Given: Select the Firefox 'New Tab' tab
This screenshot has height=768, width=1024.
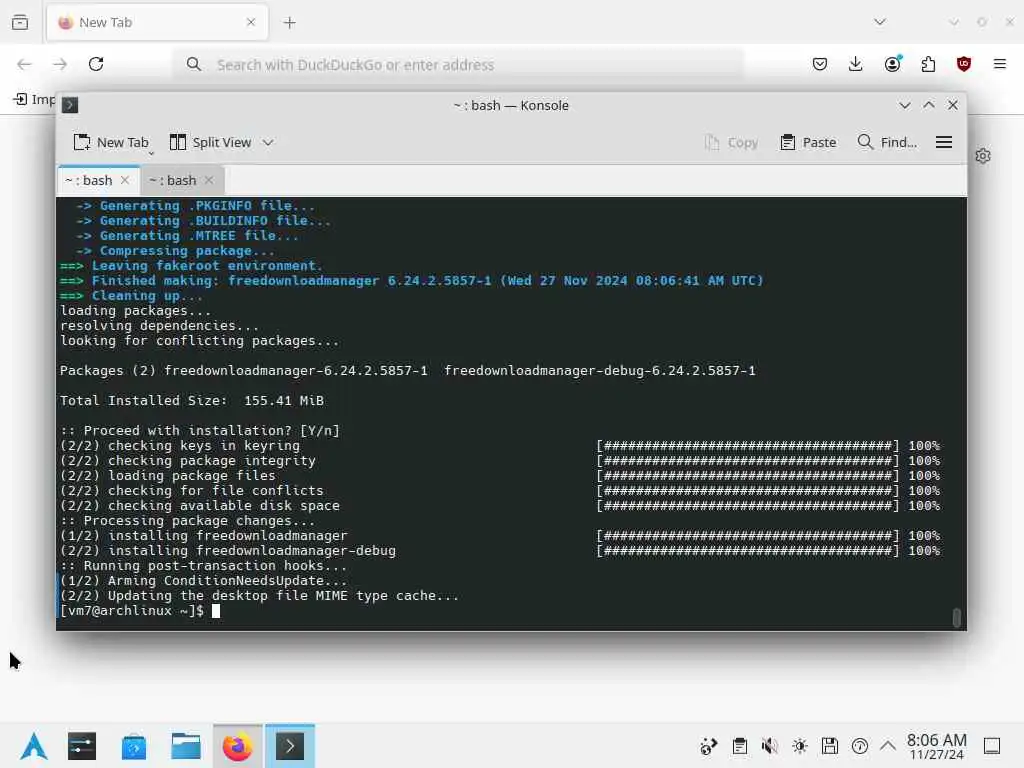Looking at the screenshot, I should (x=157, y=22).
